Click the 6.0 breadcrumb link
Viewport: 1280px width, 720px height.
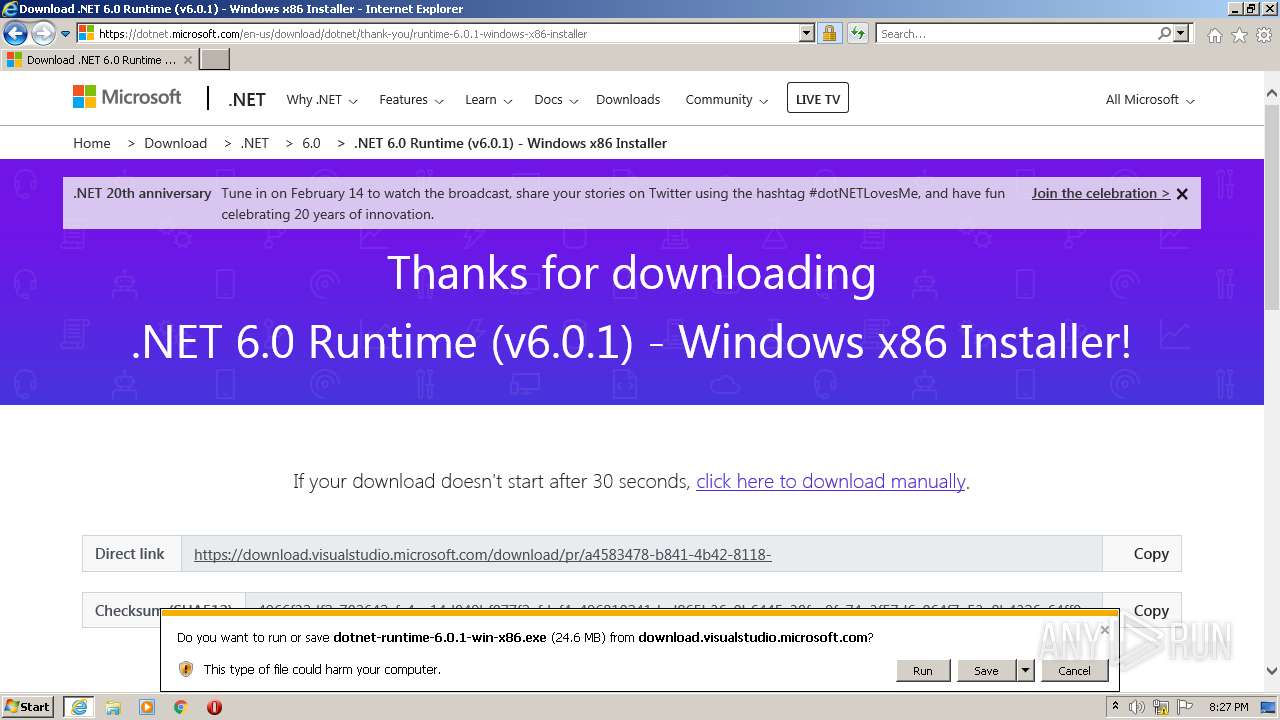tap(311, 143)
